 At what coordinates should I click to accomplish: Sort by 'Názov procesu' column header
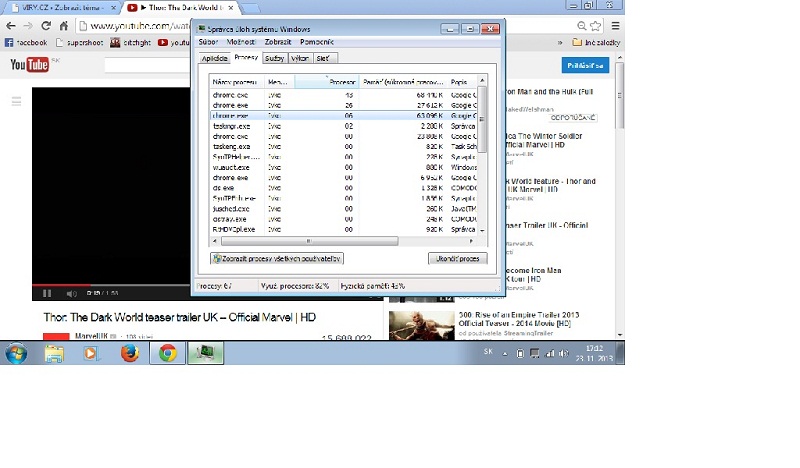click(x=237, y=82)
